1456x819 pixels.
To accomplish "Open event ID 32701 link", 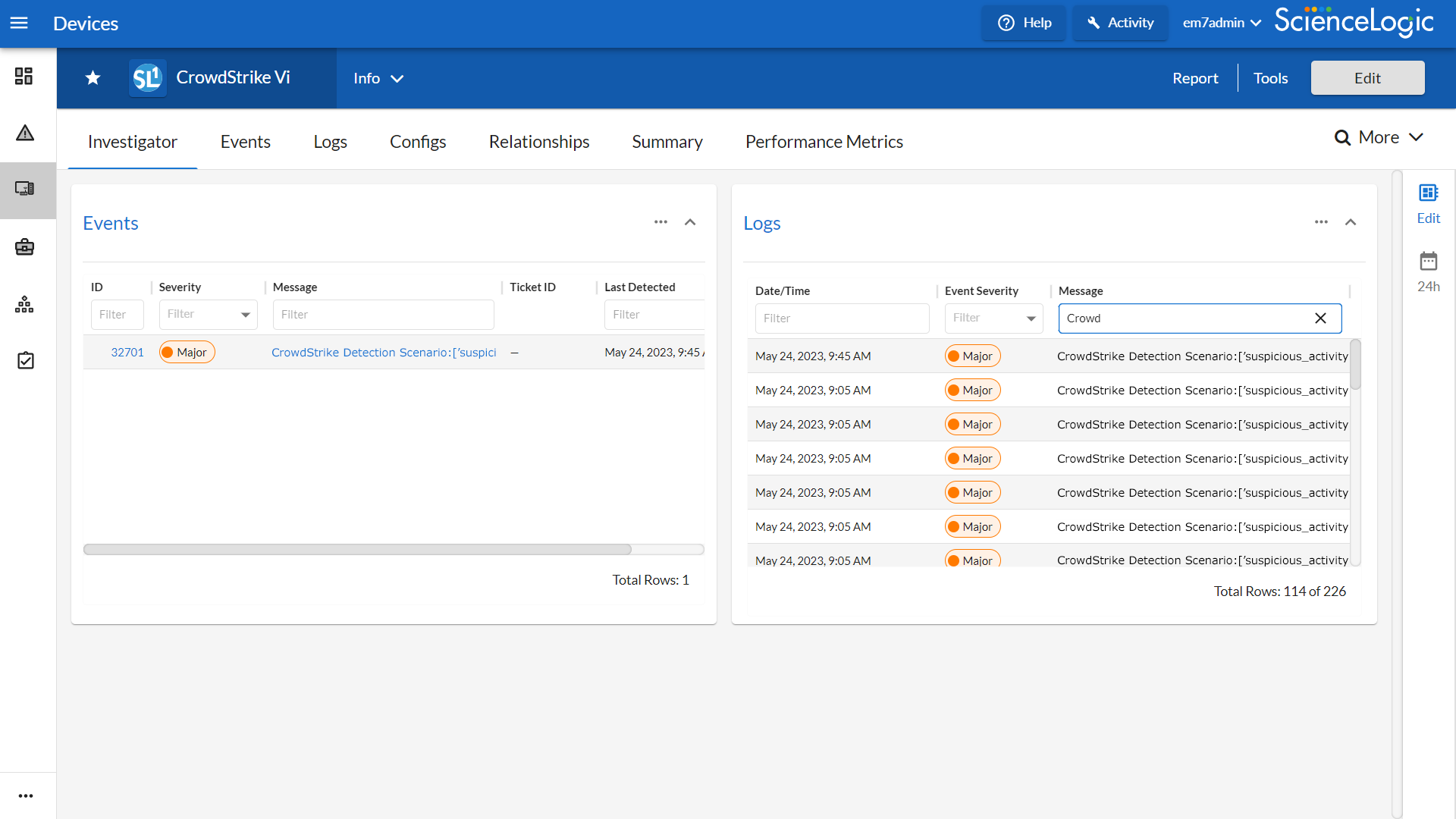I will click(127, 353).
